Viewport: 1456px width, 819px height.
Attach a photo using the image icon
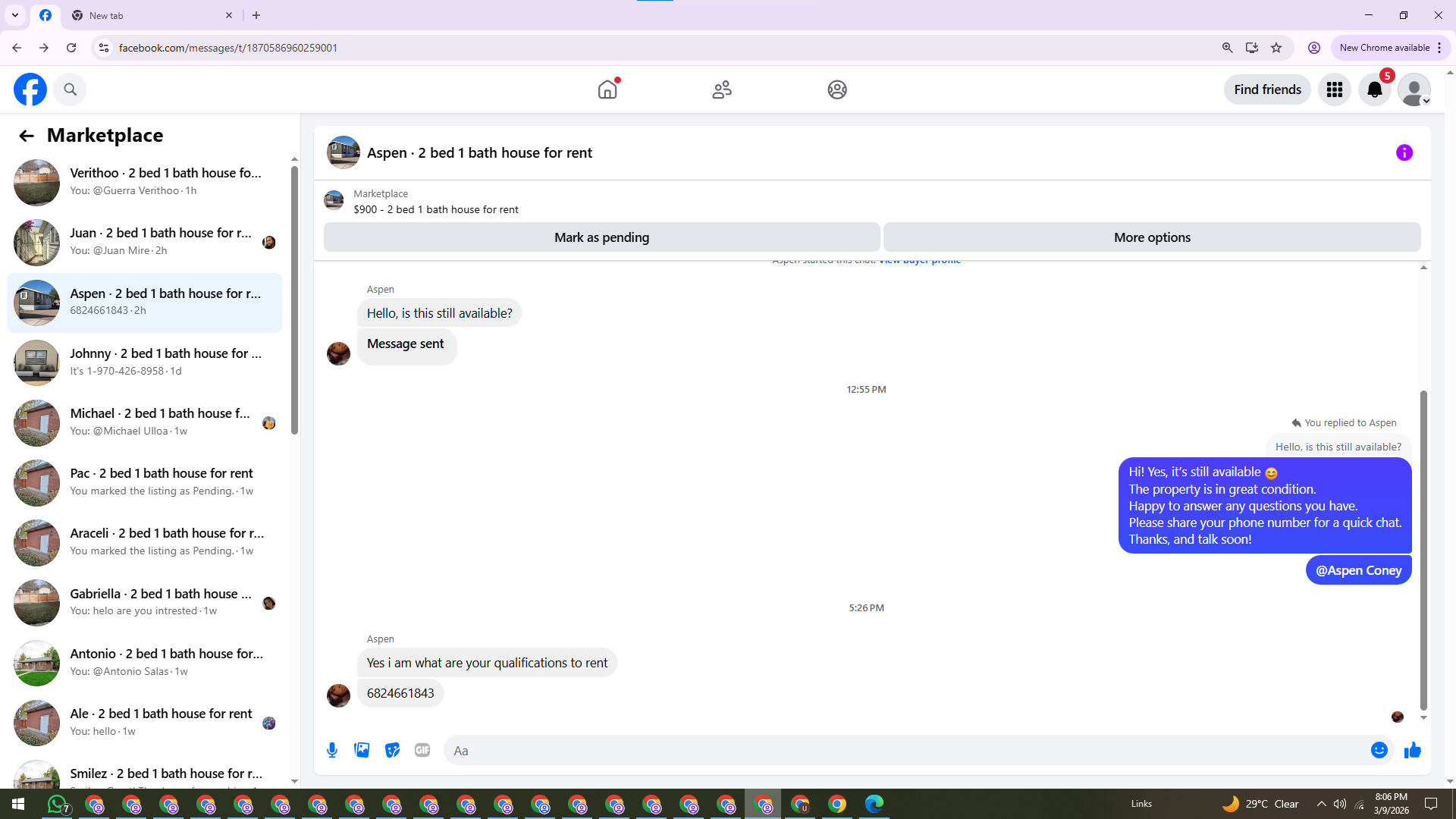[x=362, y=751]
